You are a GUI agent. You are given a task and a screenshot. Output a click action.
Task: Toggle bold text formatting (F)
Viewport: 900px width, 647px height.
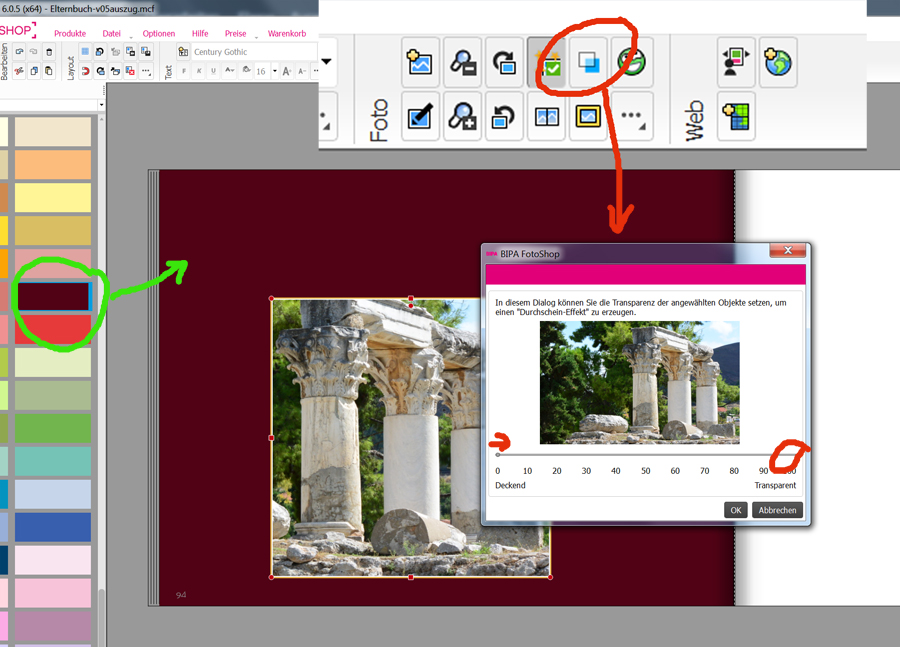pyautogui.click(x=184, y=72)
